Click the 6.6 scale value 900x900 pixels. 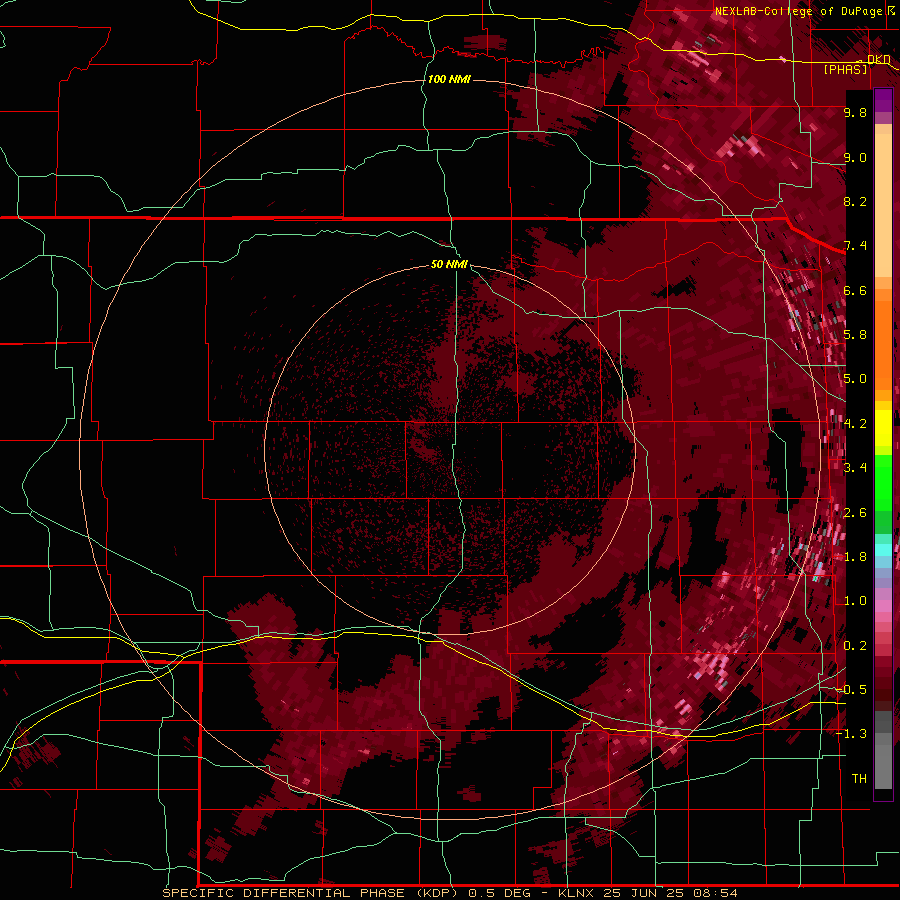pyautogui.click(x=855, y=290)
